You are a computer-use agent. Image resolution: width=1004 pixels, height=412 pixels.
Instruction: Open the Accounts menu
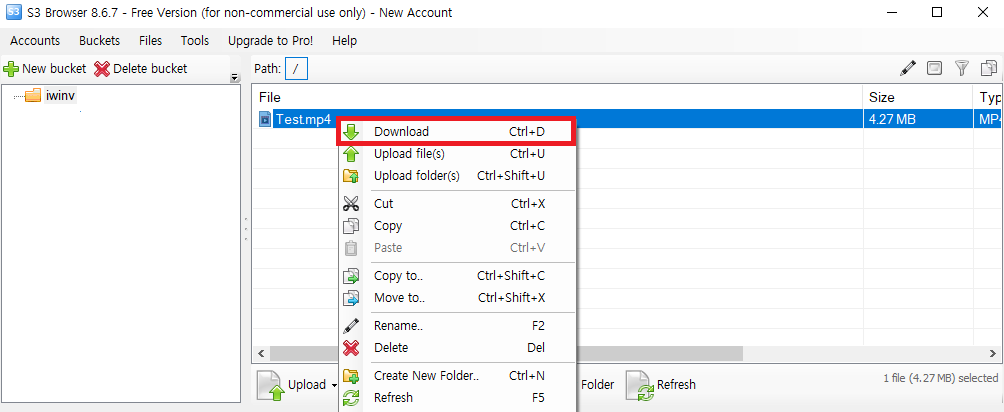(35, 40)
